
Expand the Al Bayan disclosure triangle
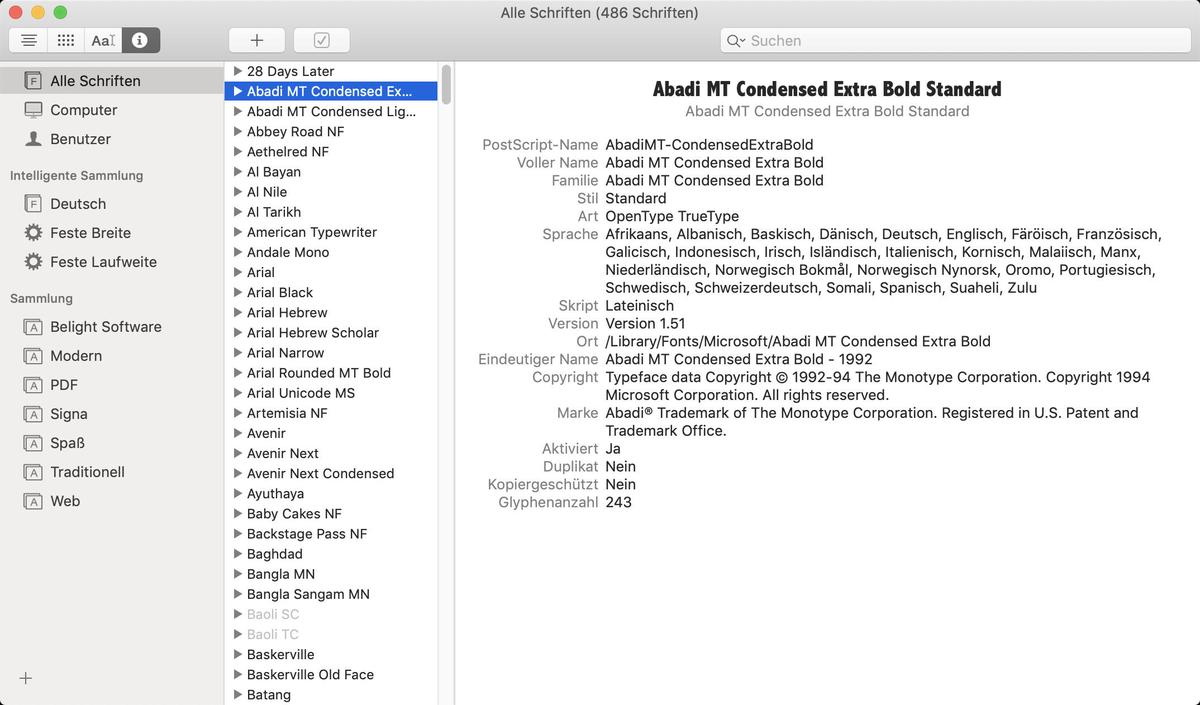[237, 172]
